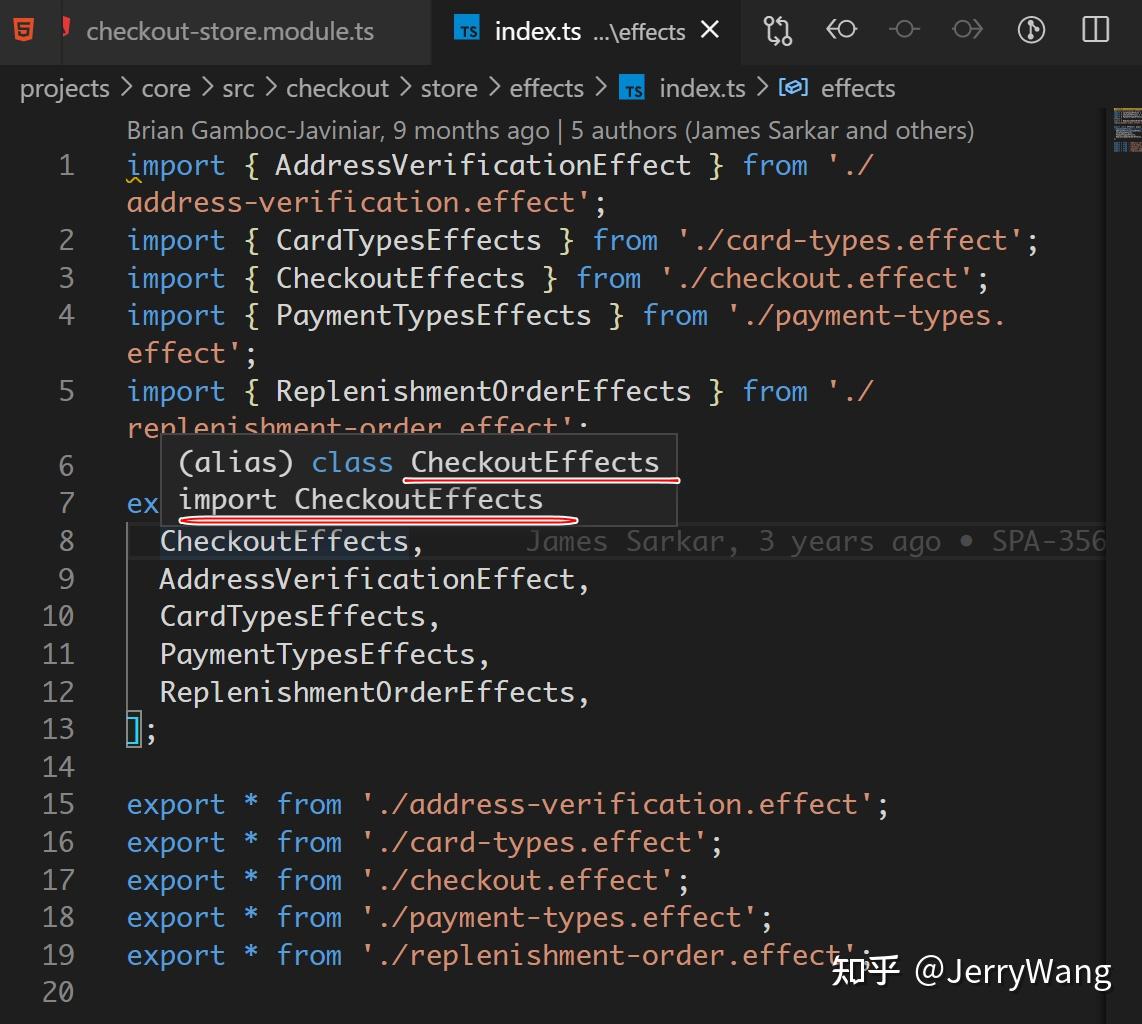Click the git blame authors code lens

point(551,130)
